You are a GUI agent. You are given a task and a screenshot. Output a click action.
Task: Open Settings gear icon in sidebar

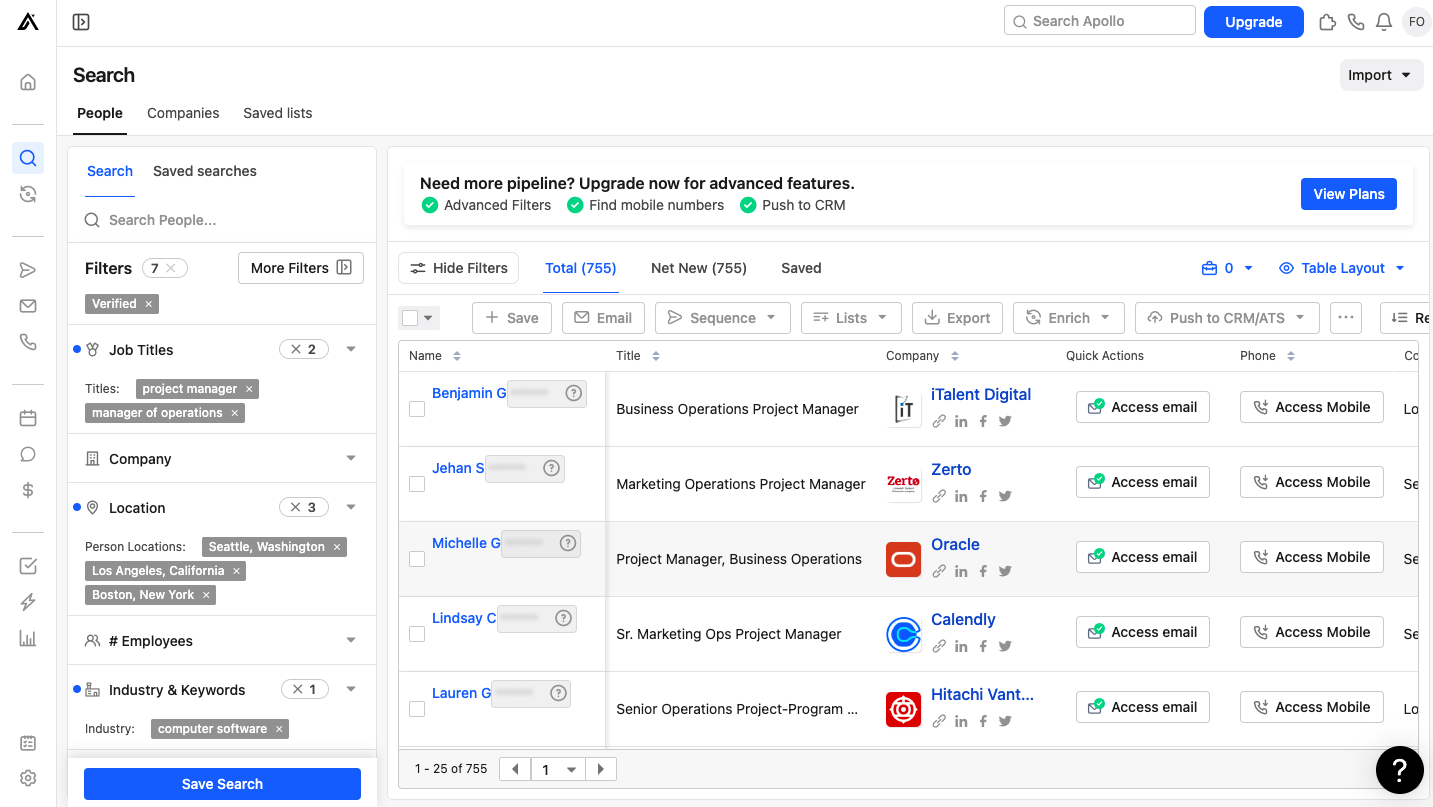28,778
